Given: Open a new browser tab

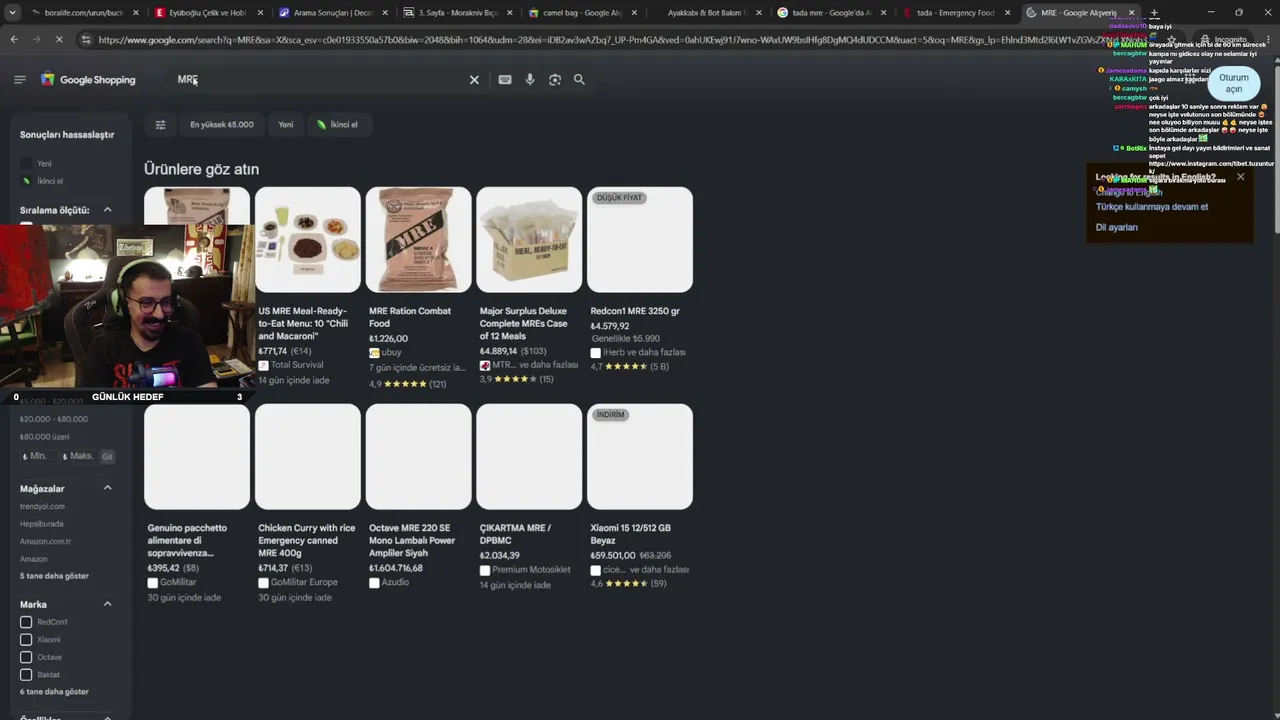Looking at the screenshot, I should tap(1154, 13).
